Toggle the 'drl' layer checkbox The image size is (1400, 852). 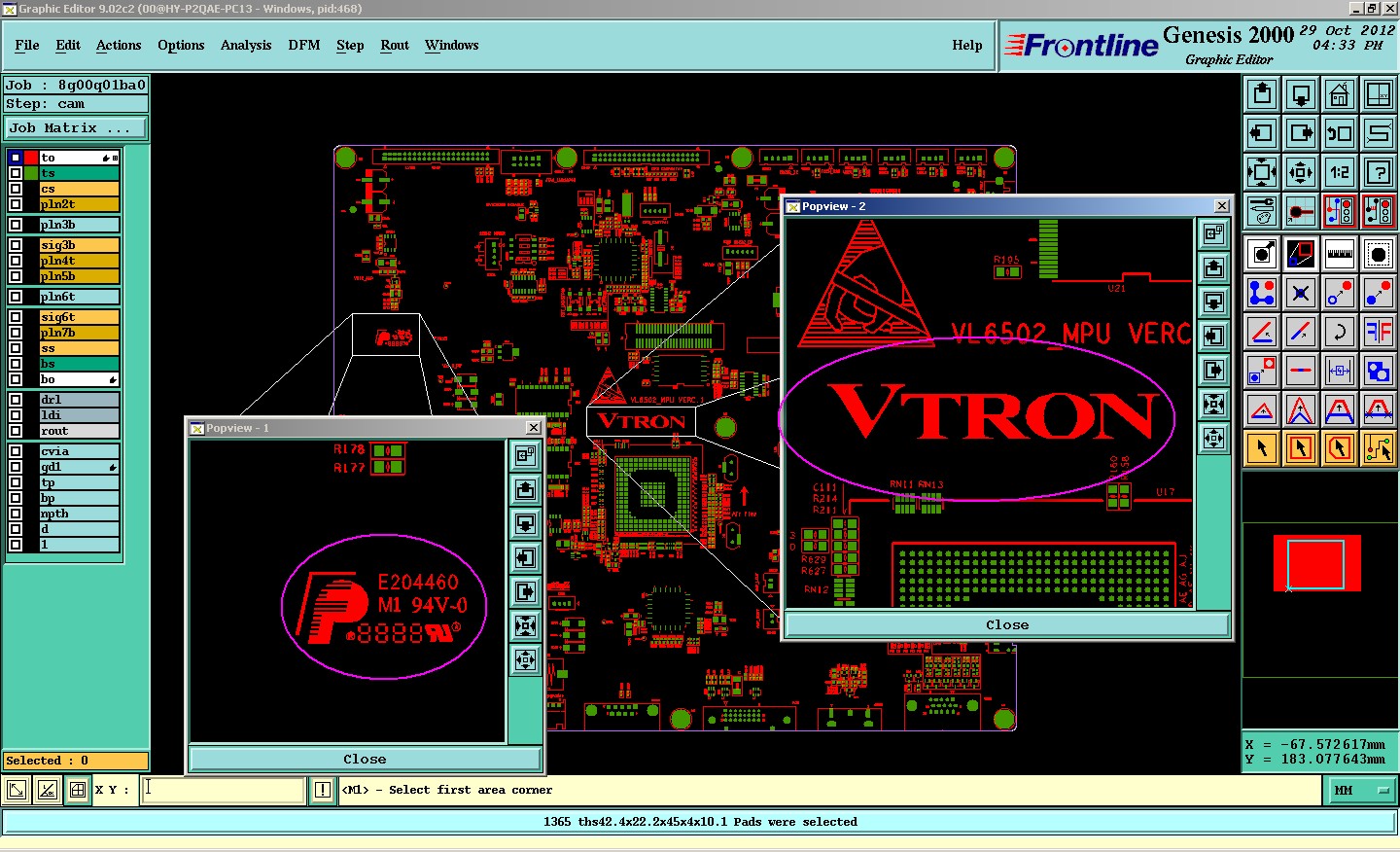16,400
